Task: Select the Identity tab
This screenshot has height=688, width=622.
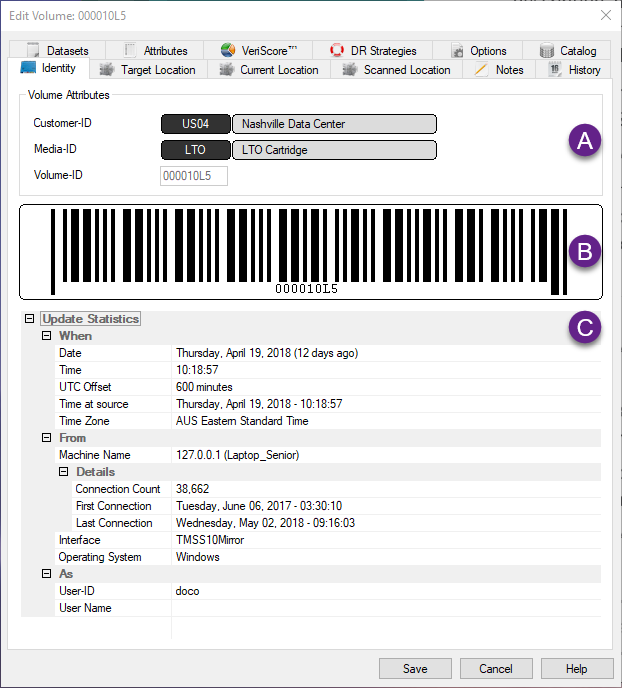Action: click(49, 68)
